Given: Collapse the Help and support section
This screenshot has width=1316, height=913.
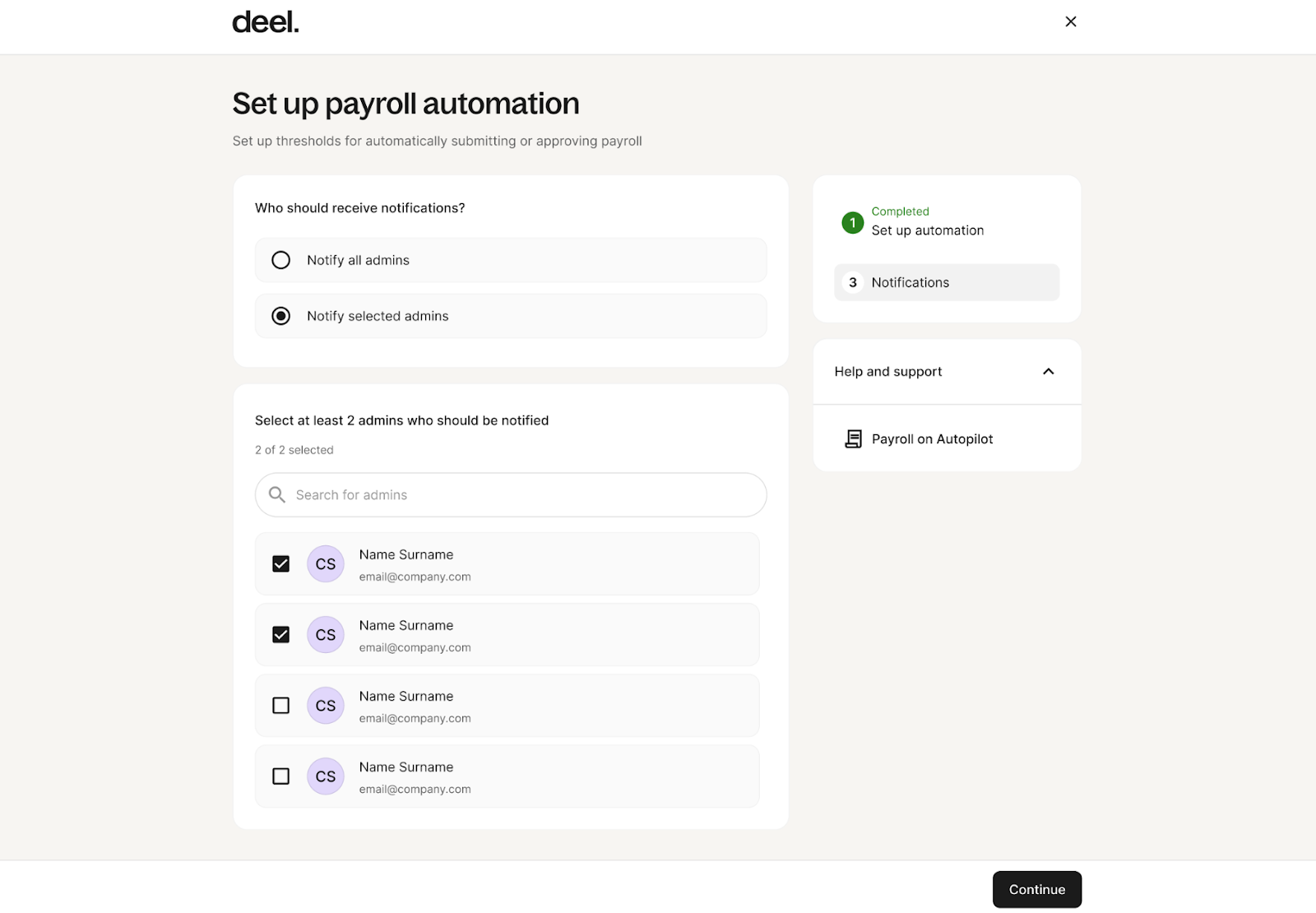Looking at the screenshot, I should [x=1048, y=372].
